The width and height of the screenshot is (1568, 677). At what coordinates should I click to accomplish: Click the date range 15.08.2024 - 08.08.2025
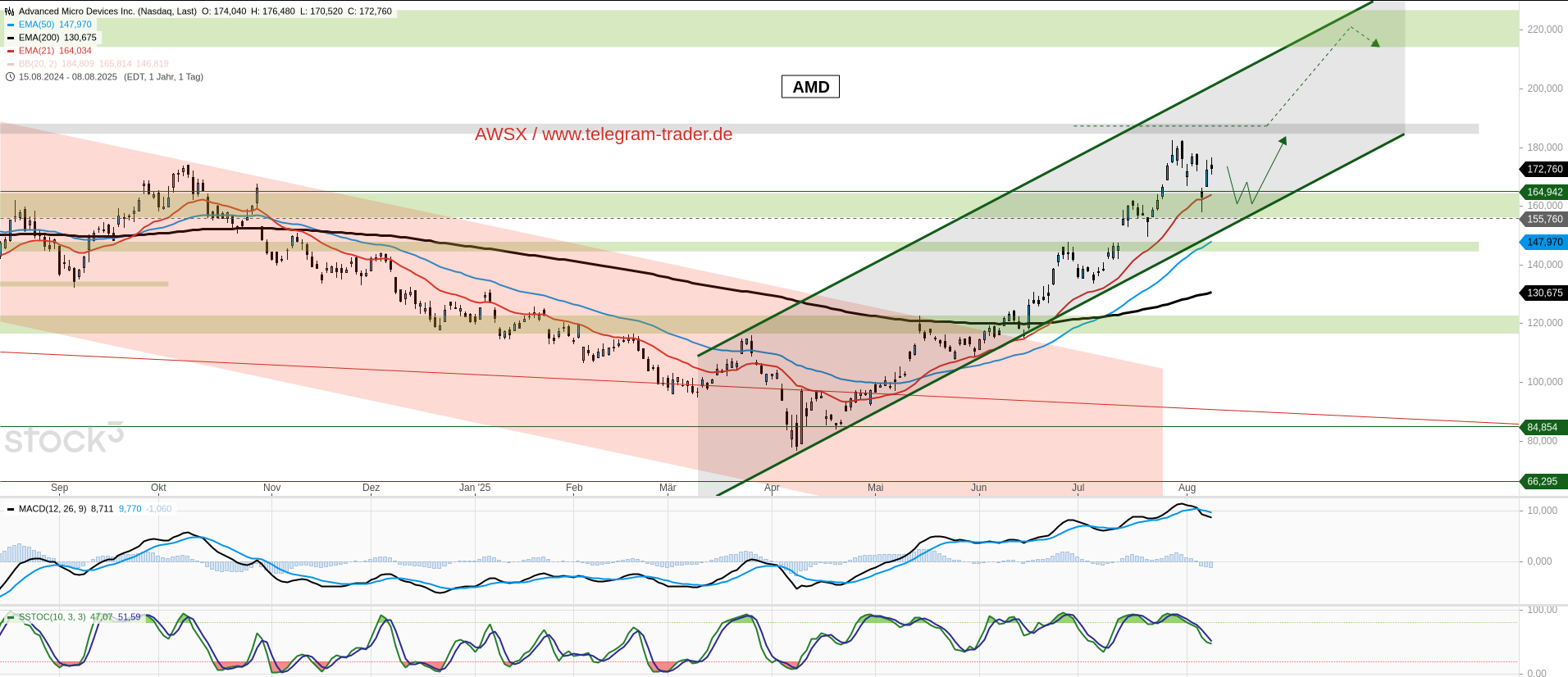(x=68, y=77)
